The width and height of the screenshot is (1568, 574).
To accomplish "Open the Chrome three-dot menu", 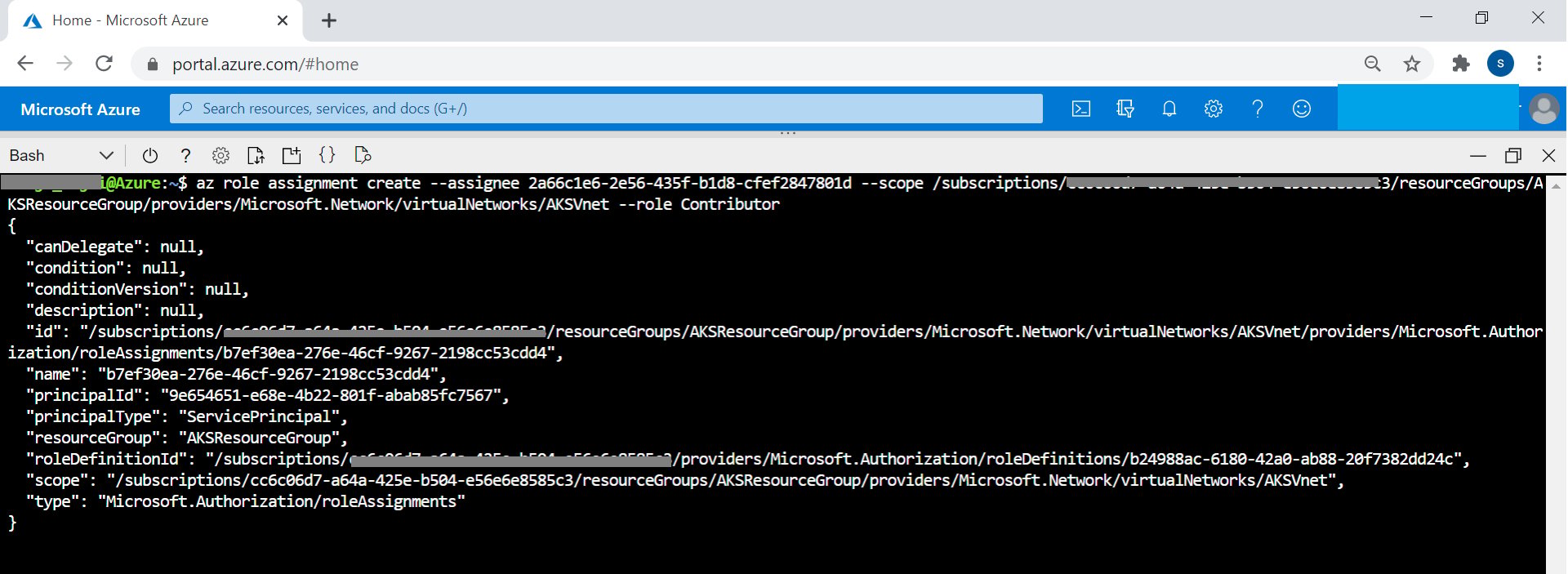I will (1539, 64).
